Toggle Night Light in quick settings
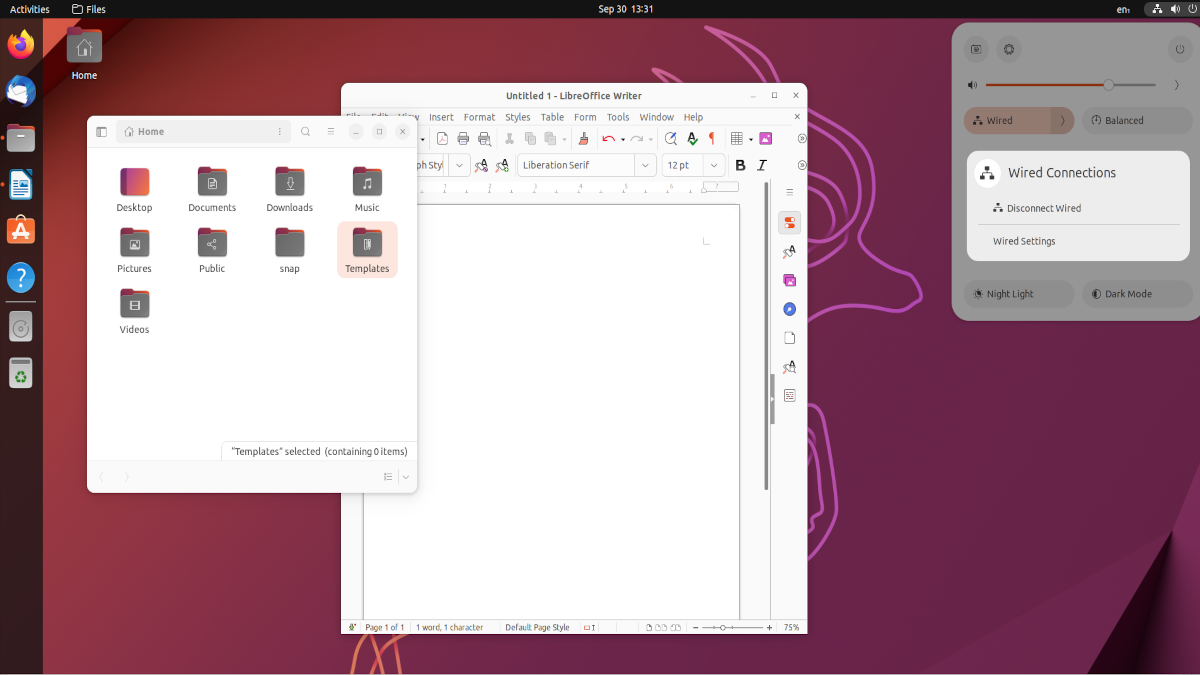 (x=1019, y=294)
